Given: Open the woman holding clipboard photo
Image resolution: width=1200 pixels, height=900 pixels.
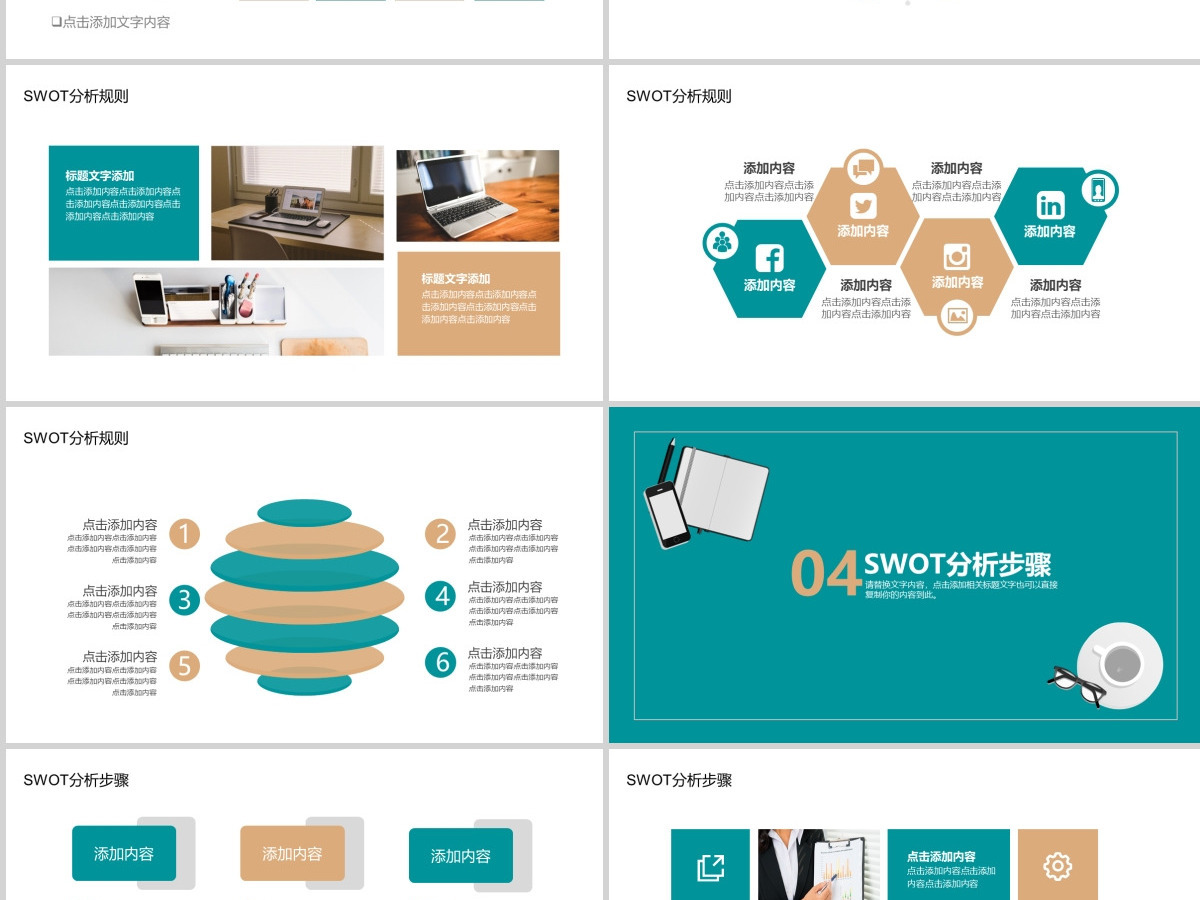Looking at the screenshot, I should 819,865.
